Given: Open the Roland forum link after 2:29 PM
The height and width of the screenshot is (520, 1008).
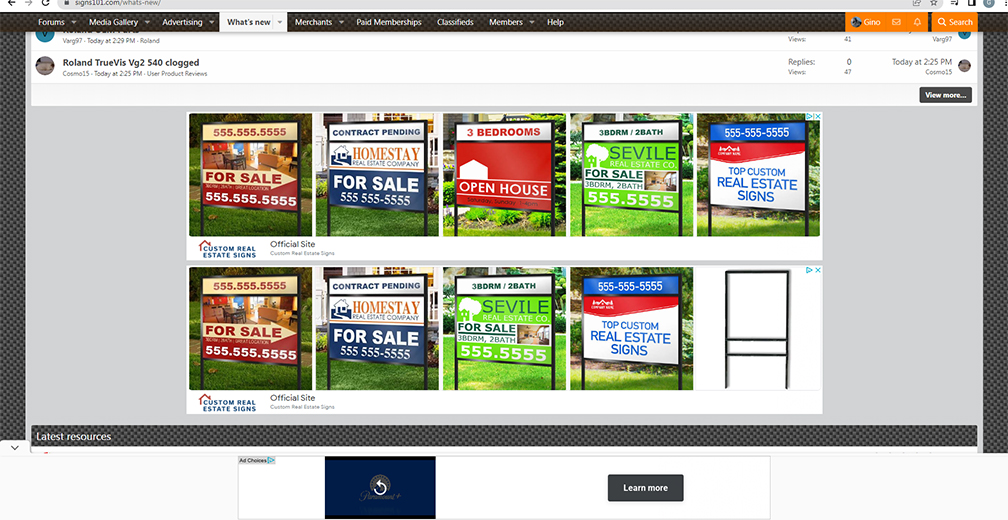Looking at the screenshot, I should pos(149,40).
